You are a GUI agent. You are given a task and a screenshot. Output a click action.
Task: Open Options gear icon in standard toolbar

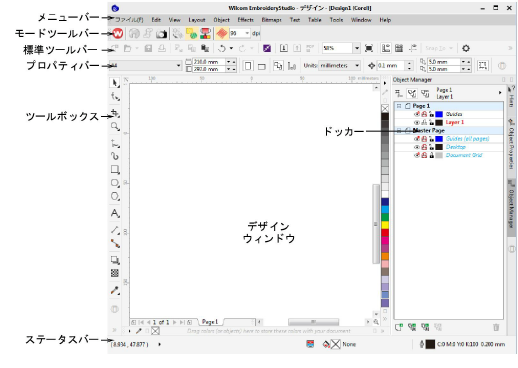[x=466, y=48]
